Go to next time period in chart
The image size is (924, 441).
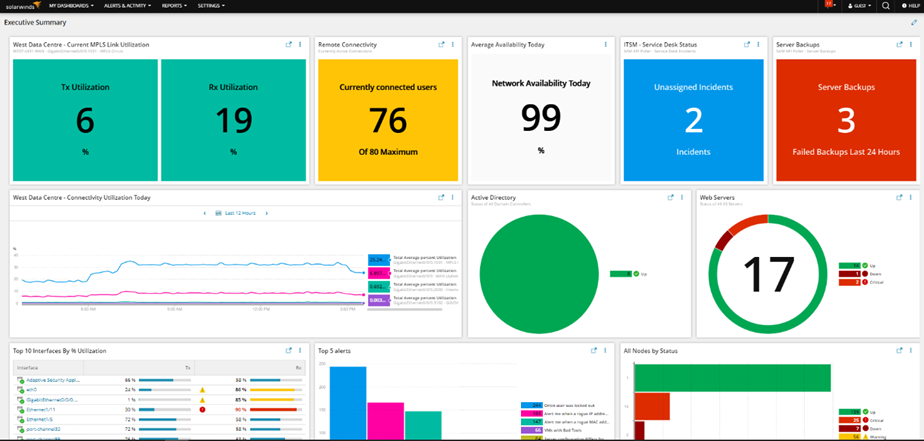coord(266,213)
